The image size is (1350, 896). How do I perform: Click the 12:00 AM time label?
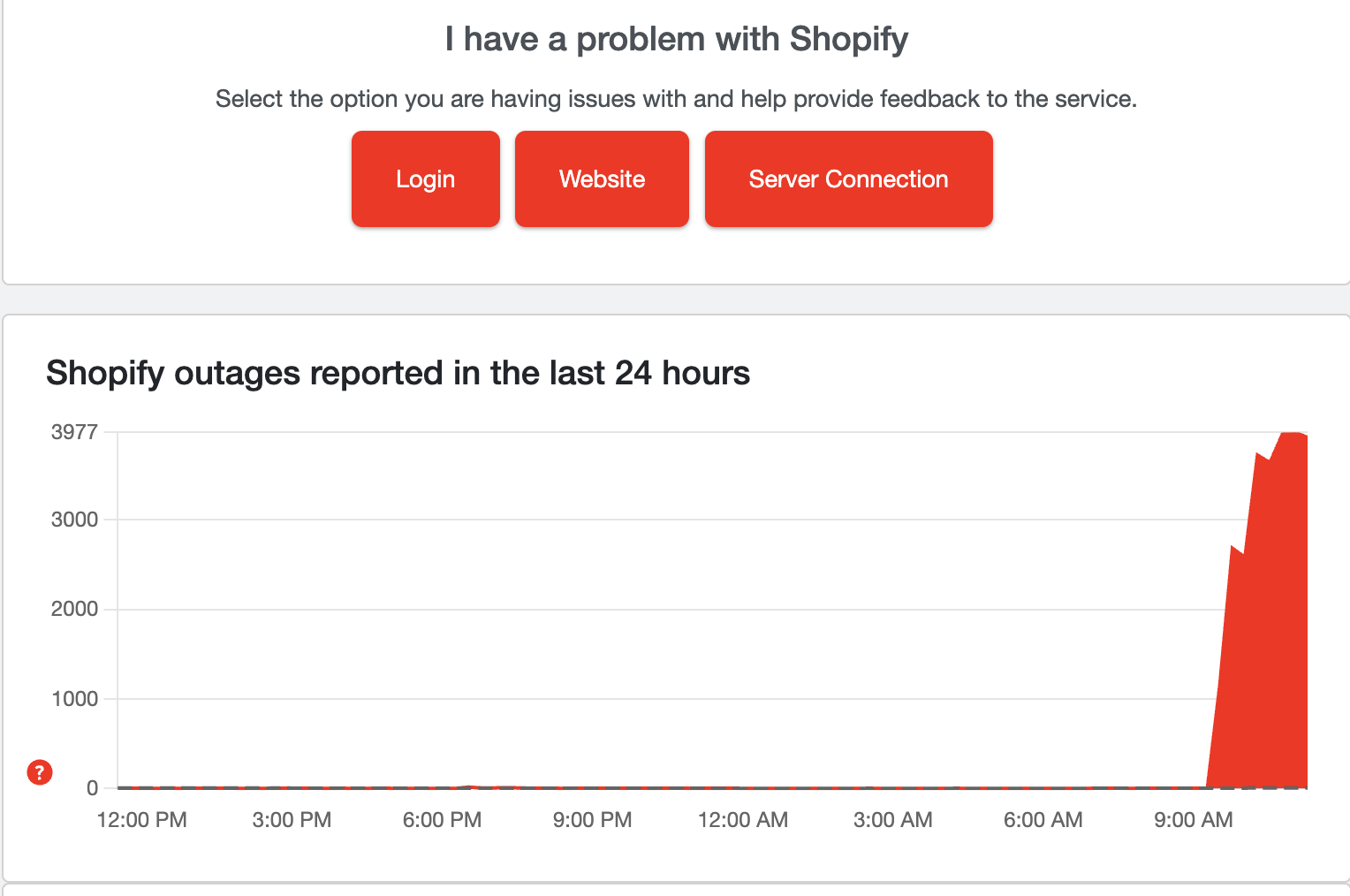point(743,819)
